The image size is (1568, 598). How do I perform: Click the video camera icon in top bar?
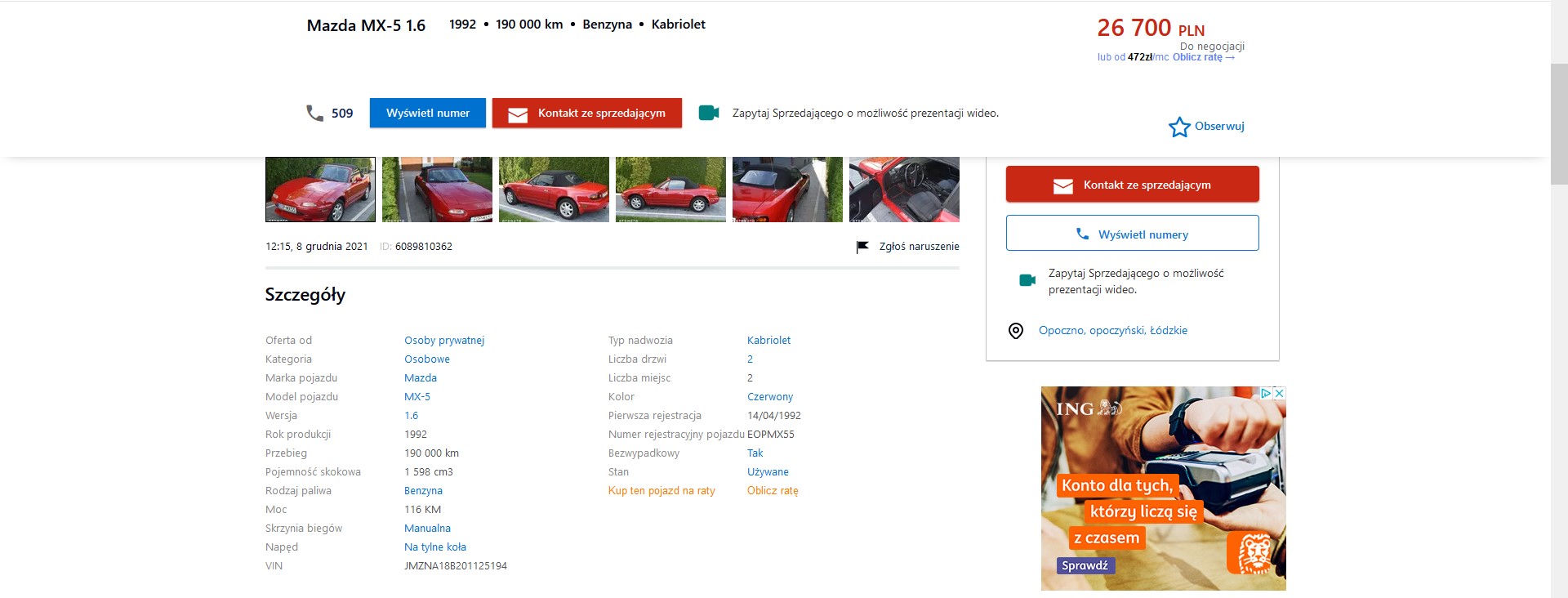pyautogui.click(x=709, y=113)
